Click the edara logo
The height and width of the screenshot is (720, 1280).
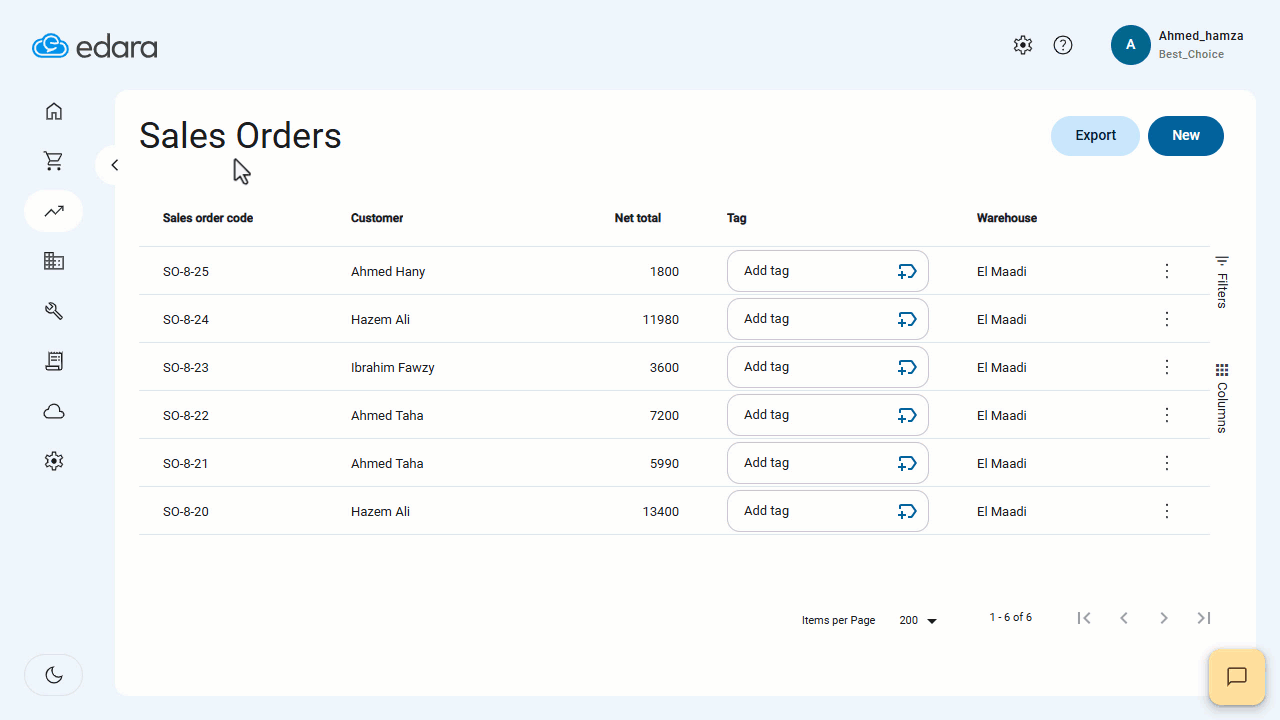(94, 46)
